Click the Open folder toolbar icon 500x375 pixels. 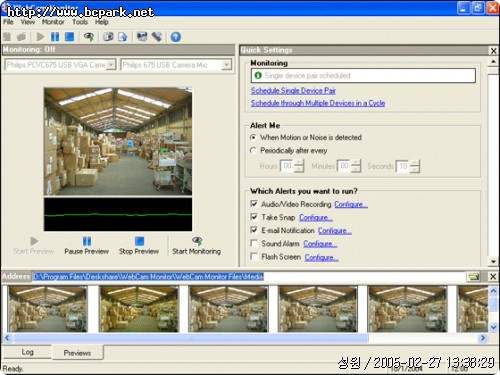tap(22, 37)
